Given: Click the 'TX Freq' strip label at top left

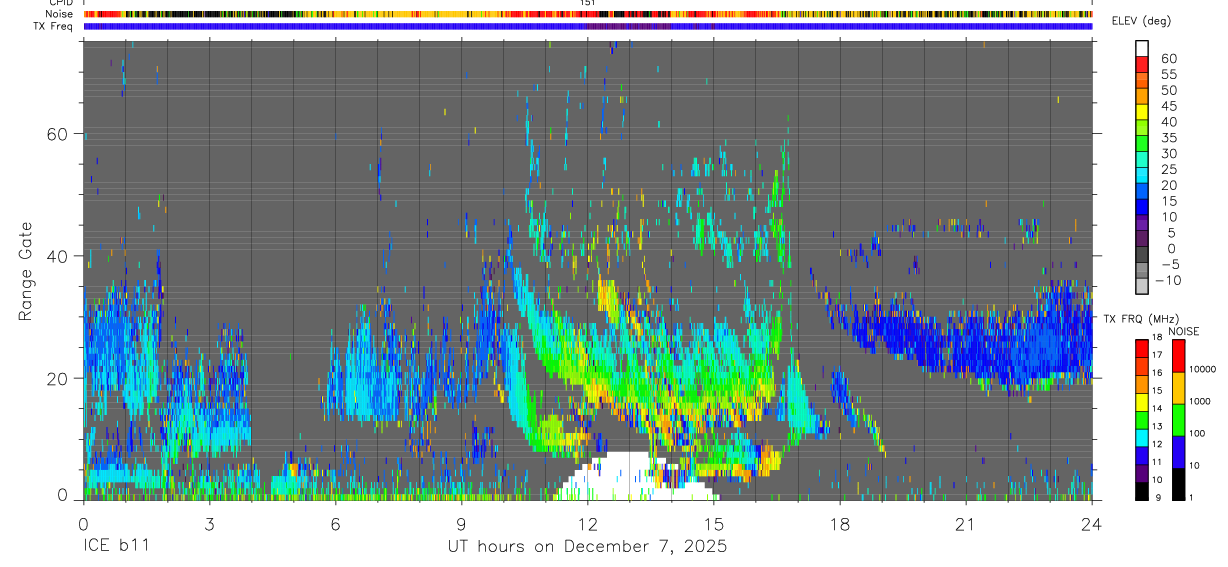Looking at the screenshot, I should pos(54,26).
